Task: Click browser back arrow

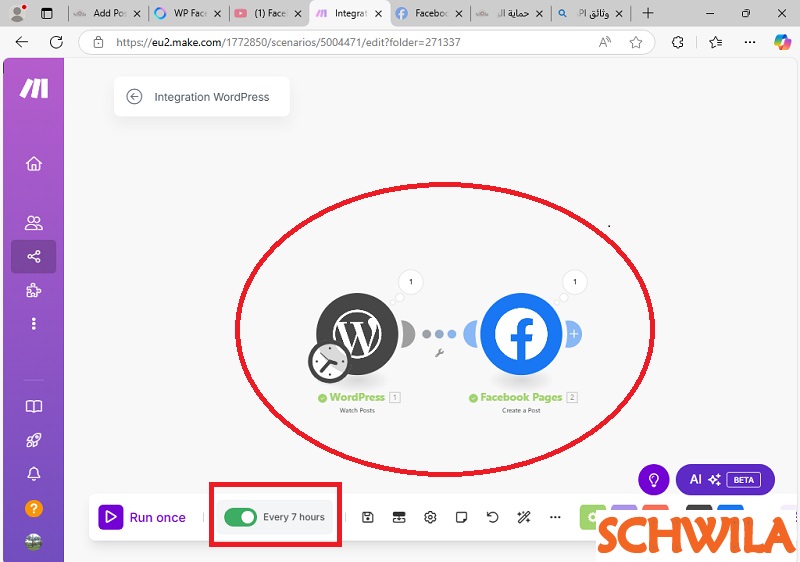Action: 22,42
